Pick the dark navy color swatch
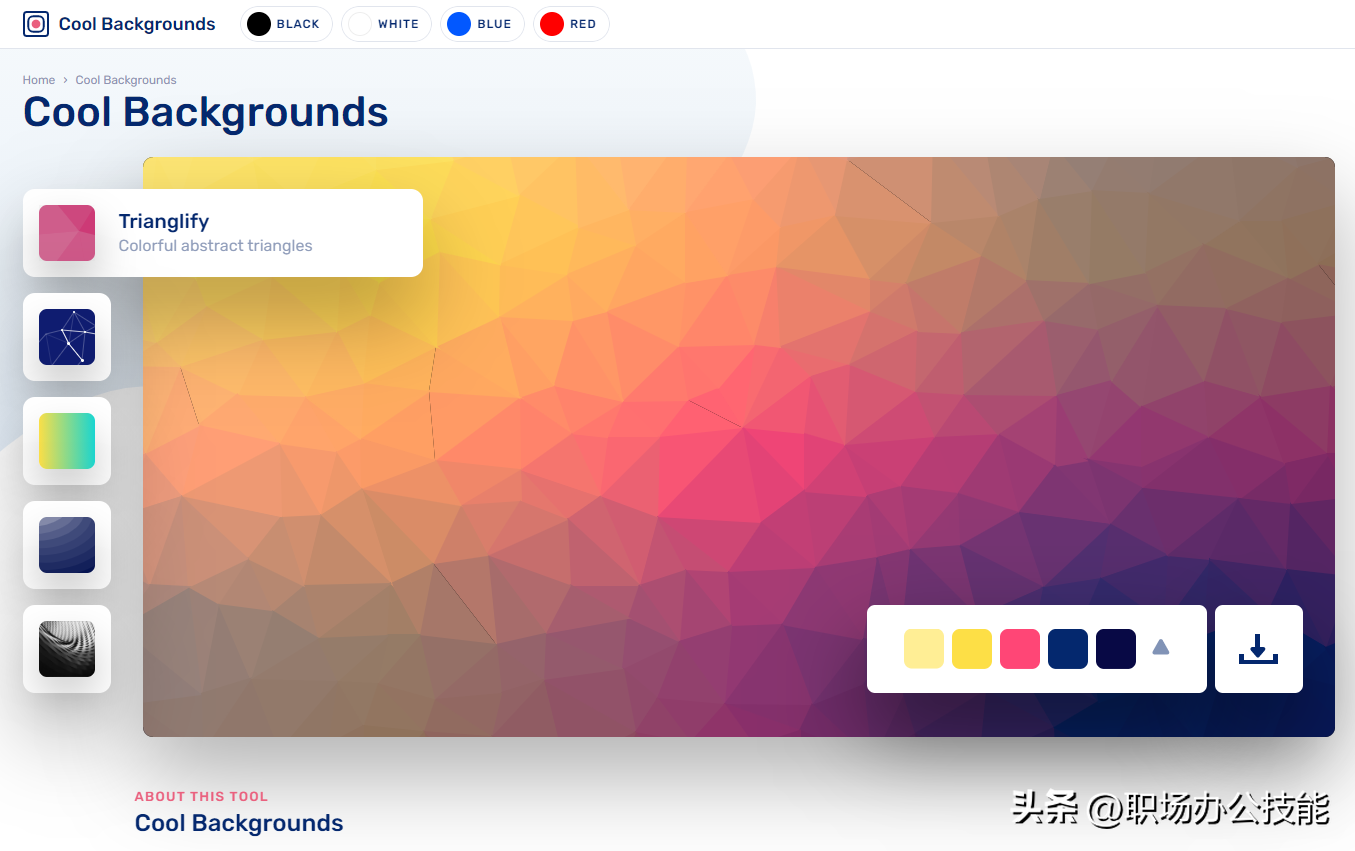The height and width of the screenshot is (851, 1355). pos(1116,649)
